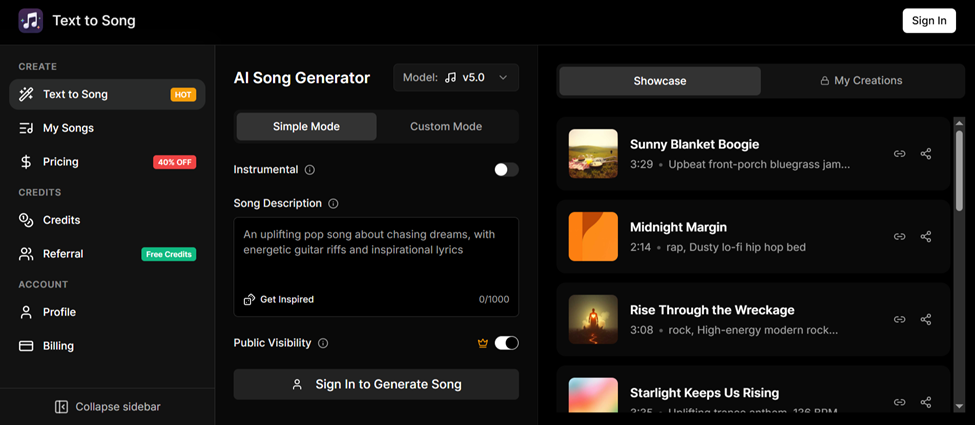Screen dimensions: 975x425
Task: Click the Text to Song logo icon
Action: pos(31,20)
